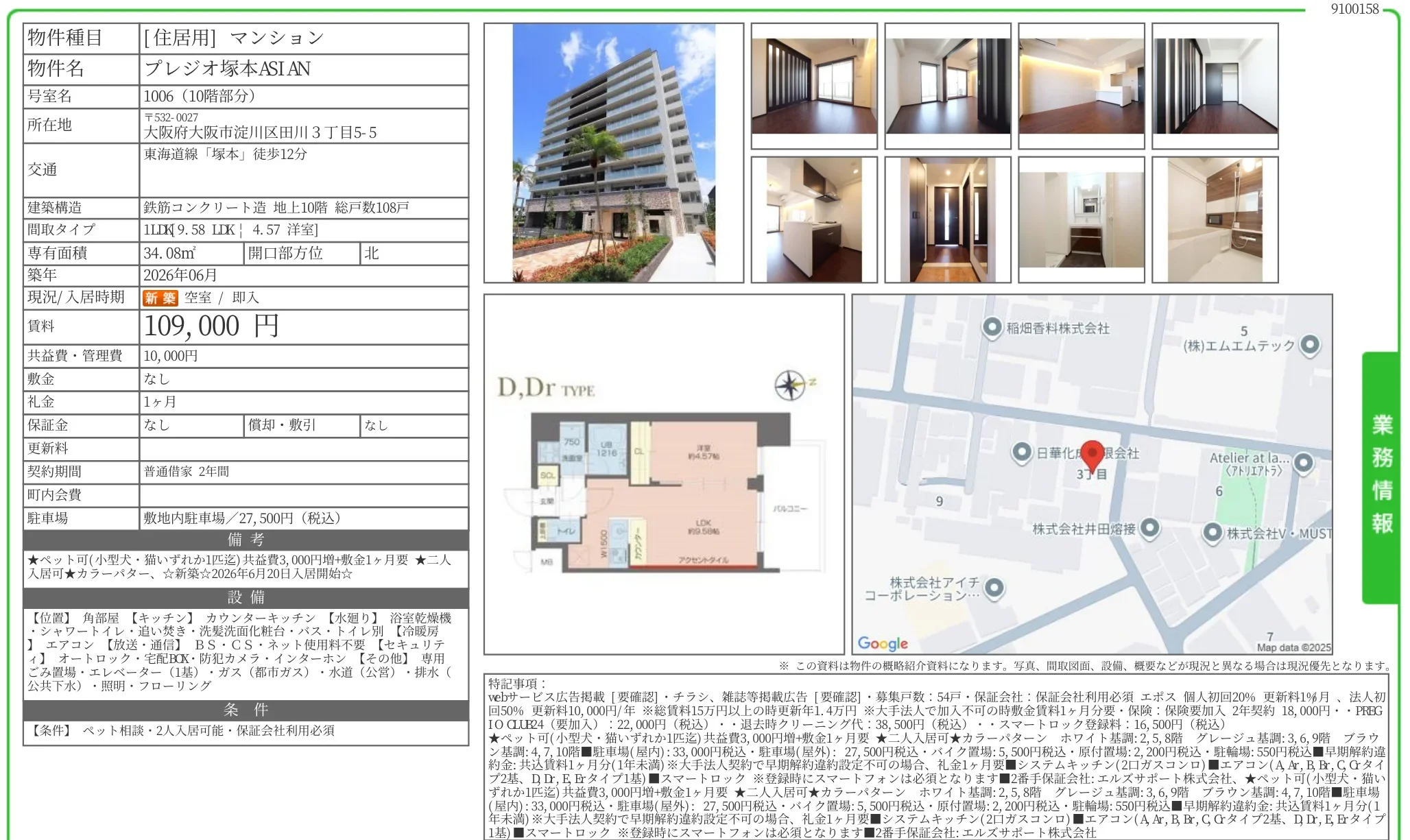Click the 特記事項： heading

point(518,684)
